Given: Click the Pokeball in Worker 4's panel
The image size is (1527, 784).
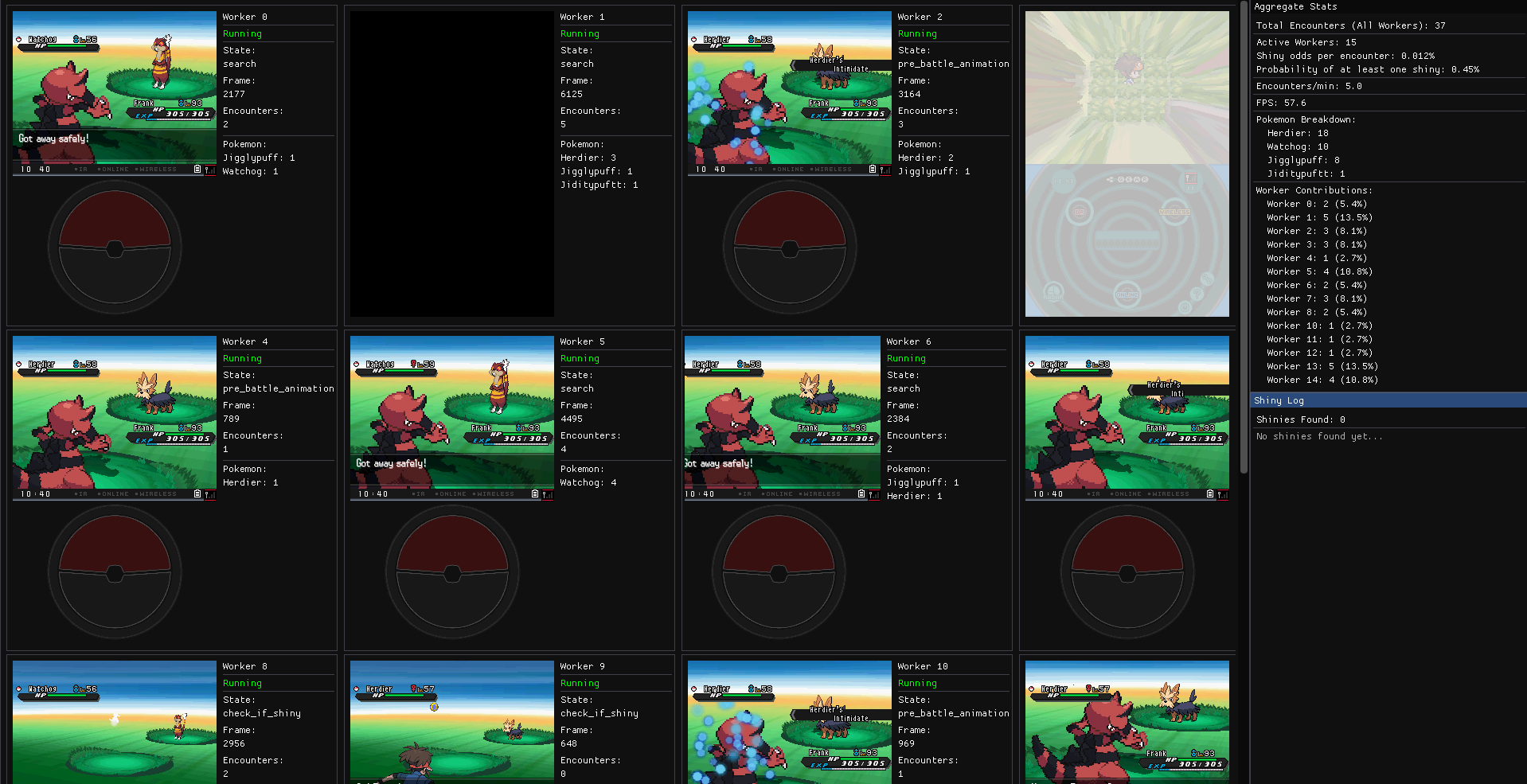Looking at the screenshot, I should click(x=115, y=572).
